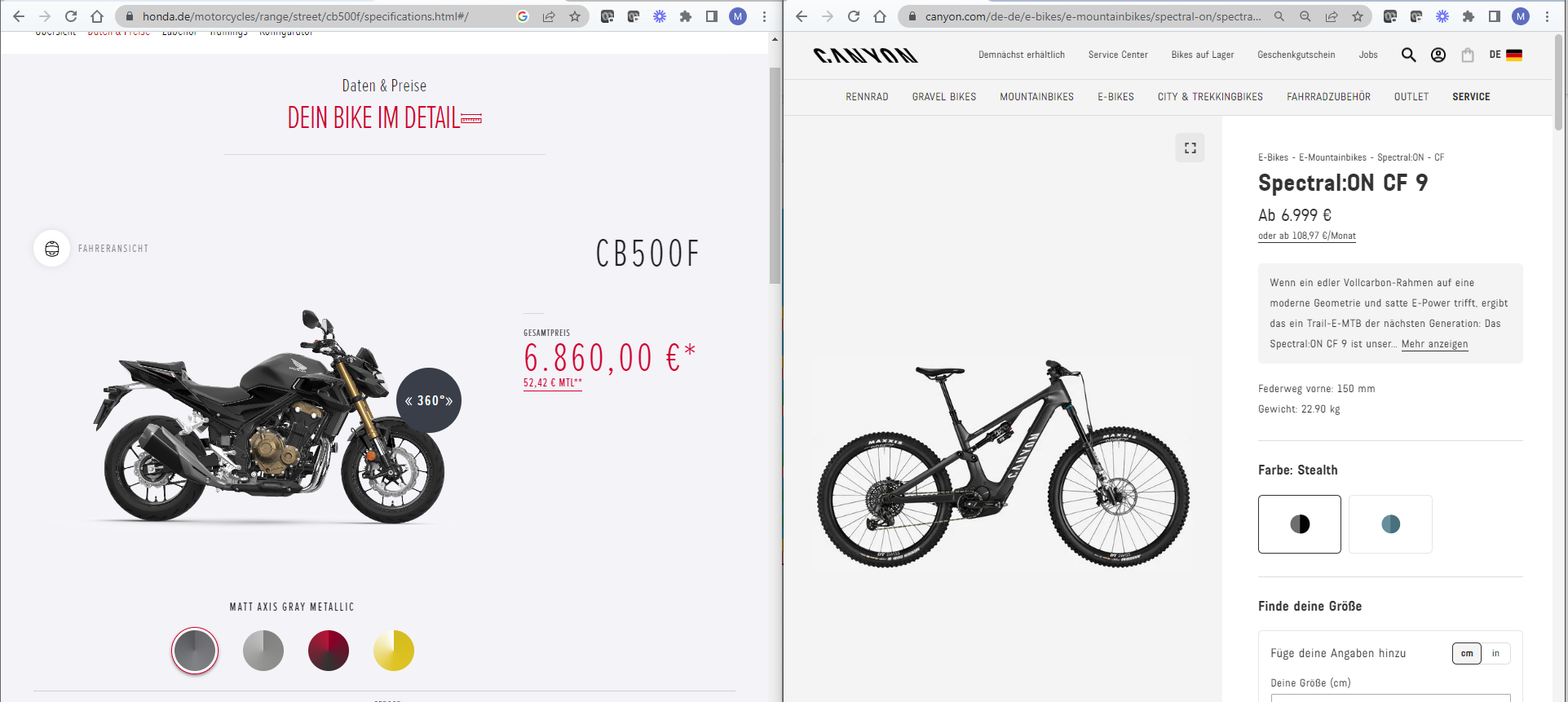
Task: Reload the Canyon browser tab
Action: coord(854,16)
